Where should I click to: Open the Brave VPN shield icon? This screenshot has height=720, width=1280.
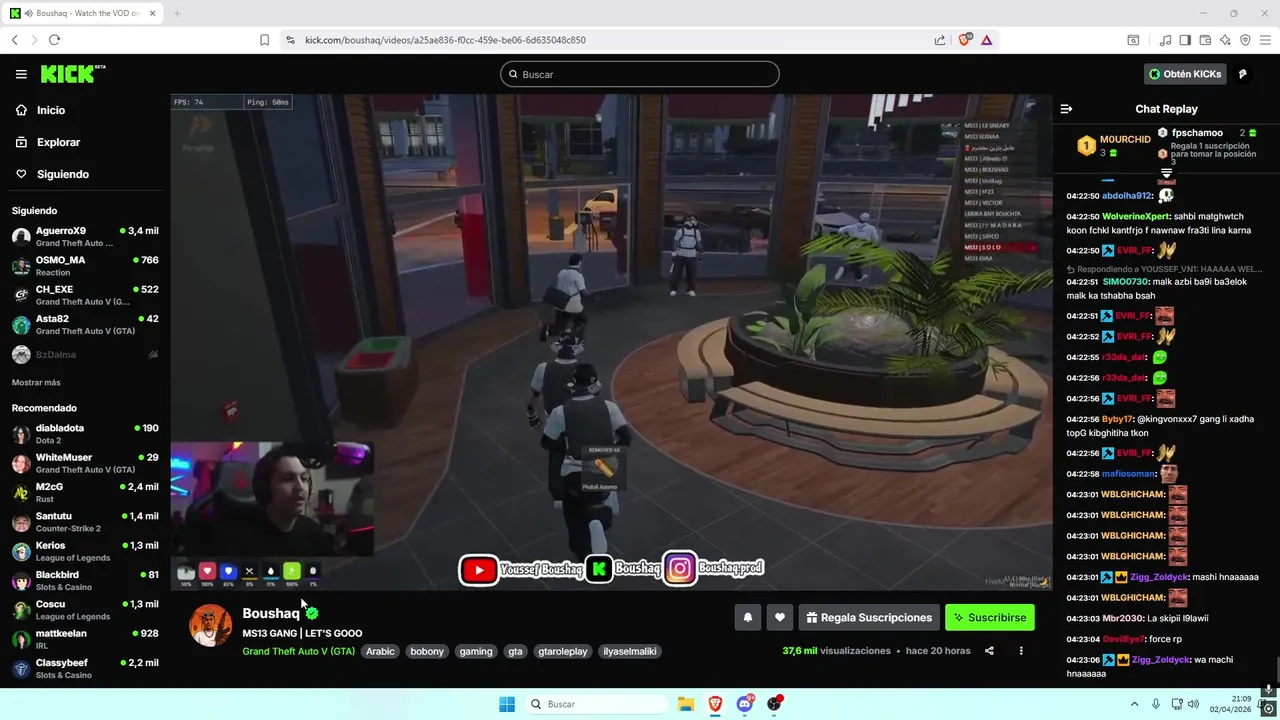click(1245, 40)
